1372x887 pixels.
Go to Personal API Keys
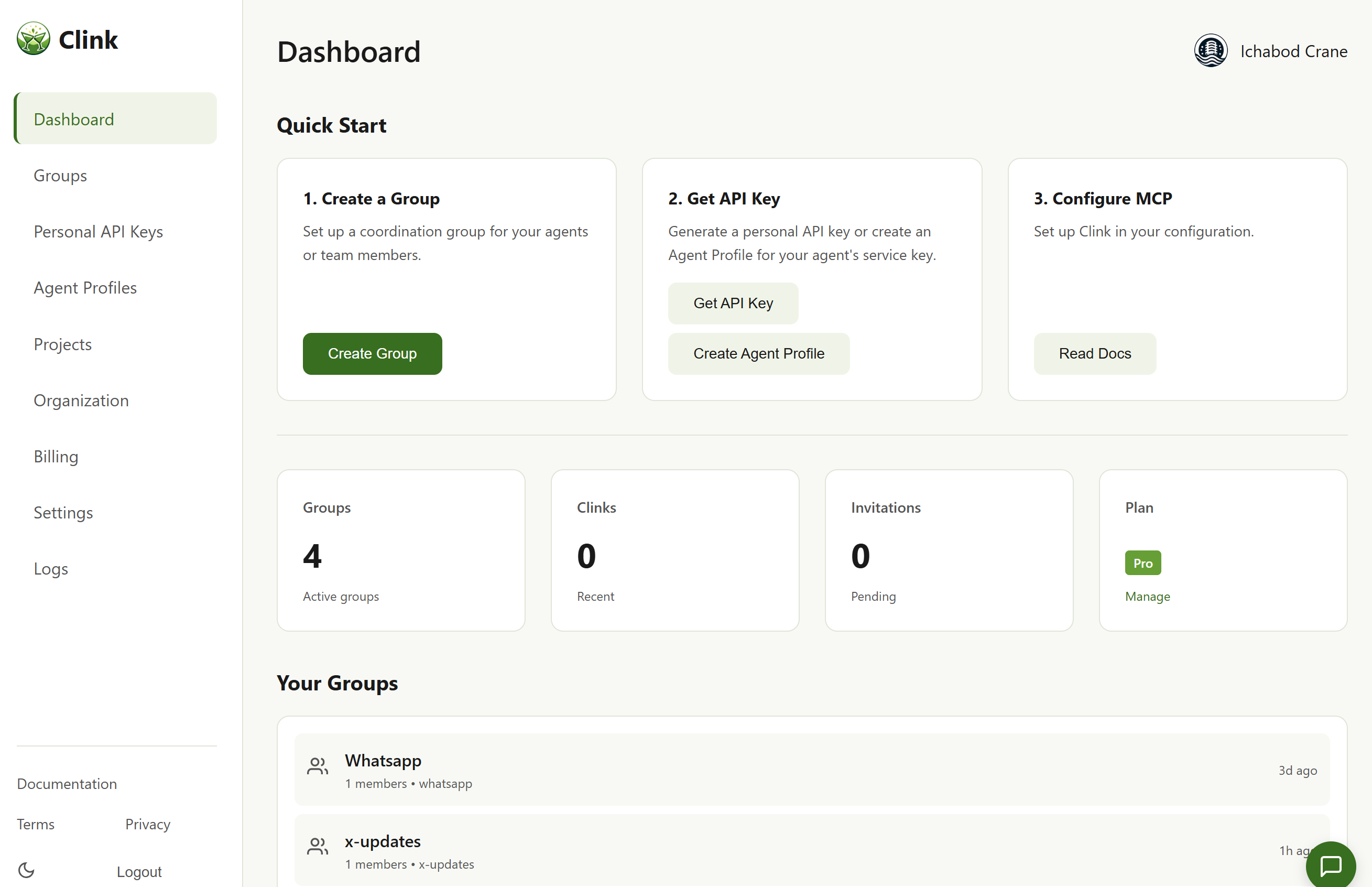99,232
